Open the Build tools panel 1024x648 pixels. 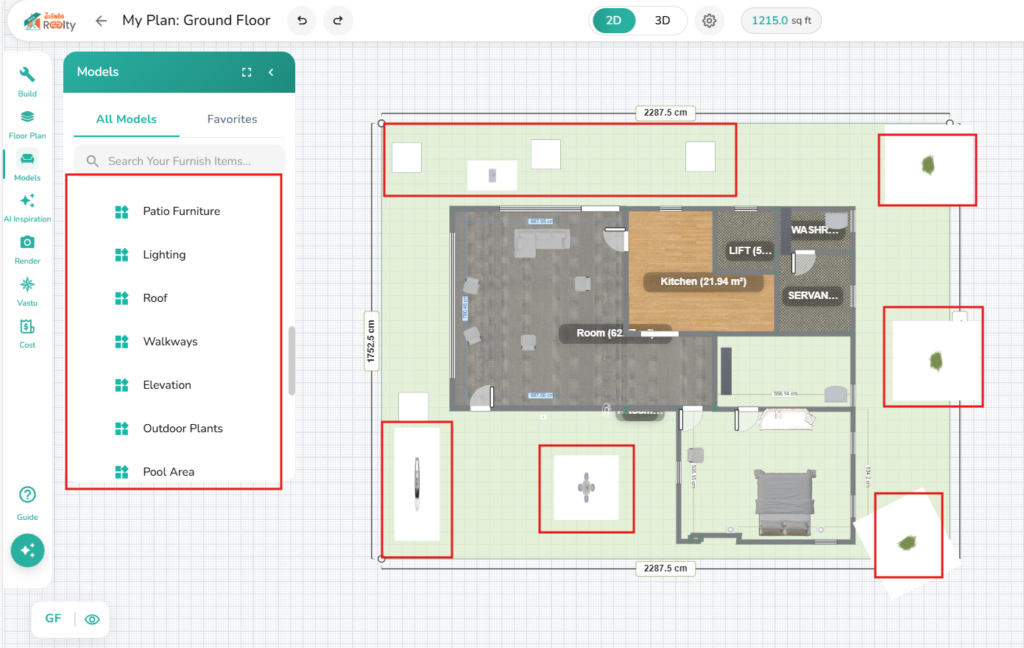point(27,81)
